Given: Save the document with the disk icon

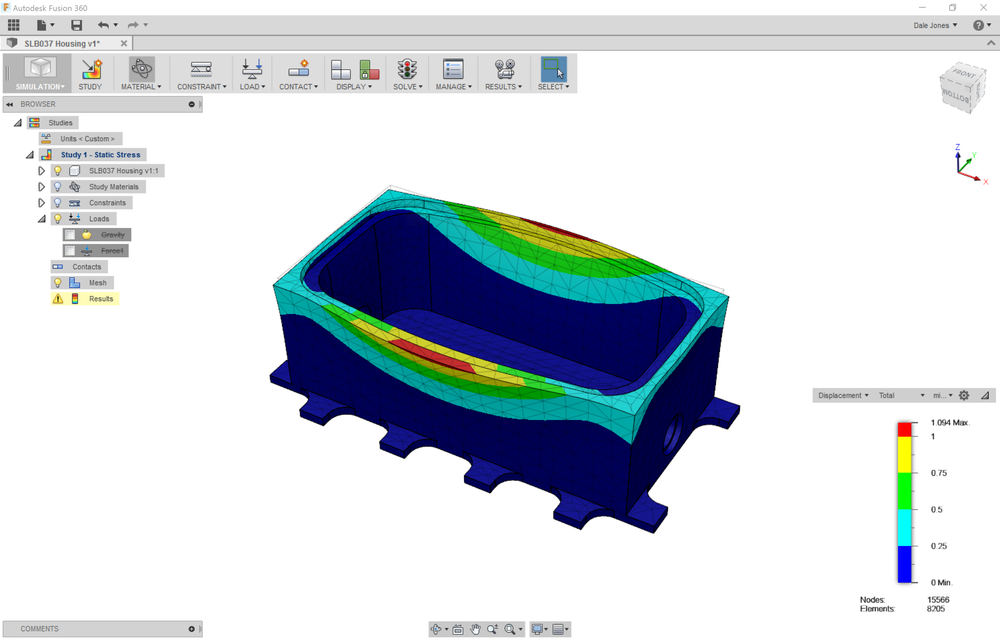Looking at the screenshot, I should pos(77,25).
